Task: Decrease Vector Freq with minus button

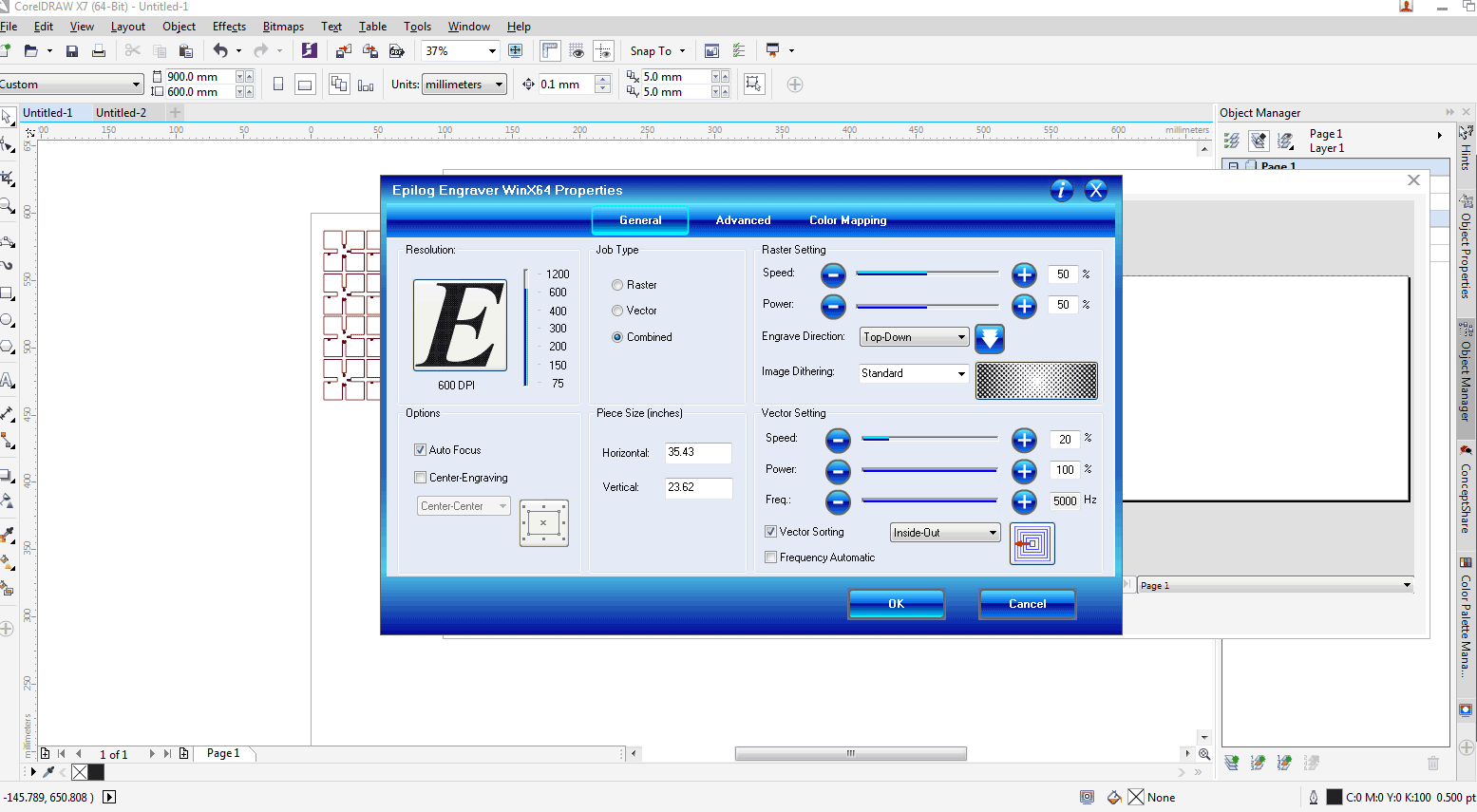Action: [837, 501]
